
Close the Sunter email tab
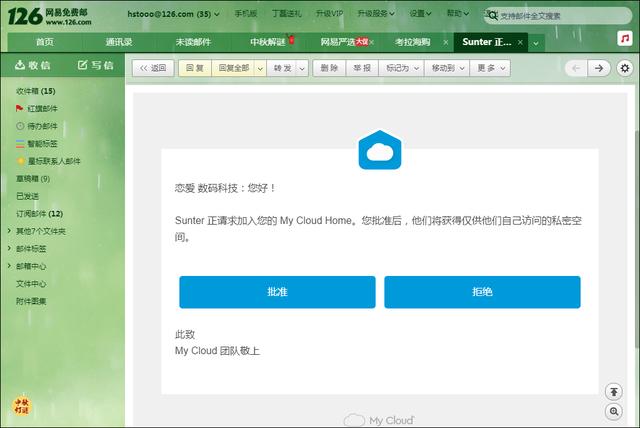point(520,42)
